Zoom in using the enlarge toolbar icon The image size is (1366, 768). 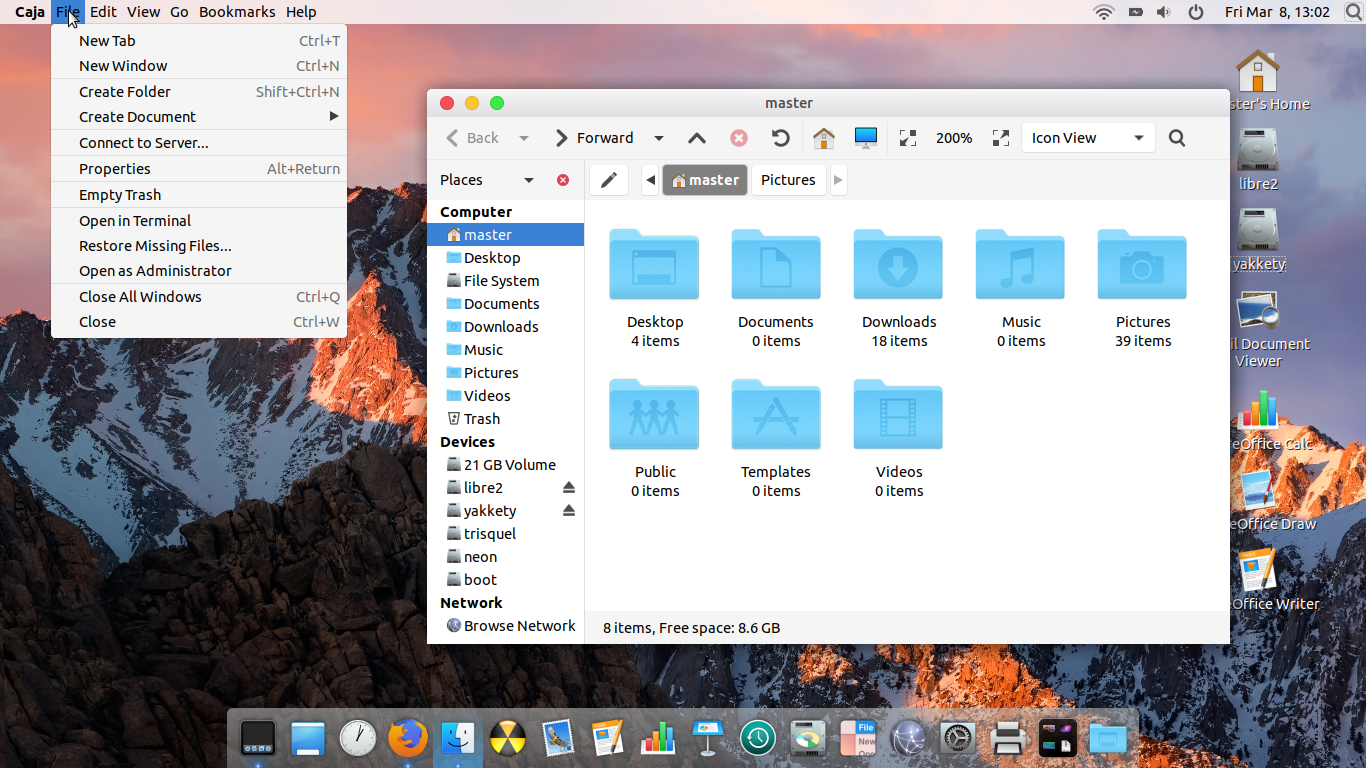[1000, 137]
